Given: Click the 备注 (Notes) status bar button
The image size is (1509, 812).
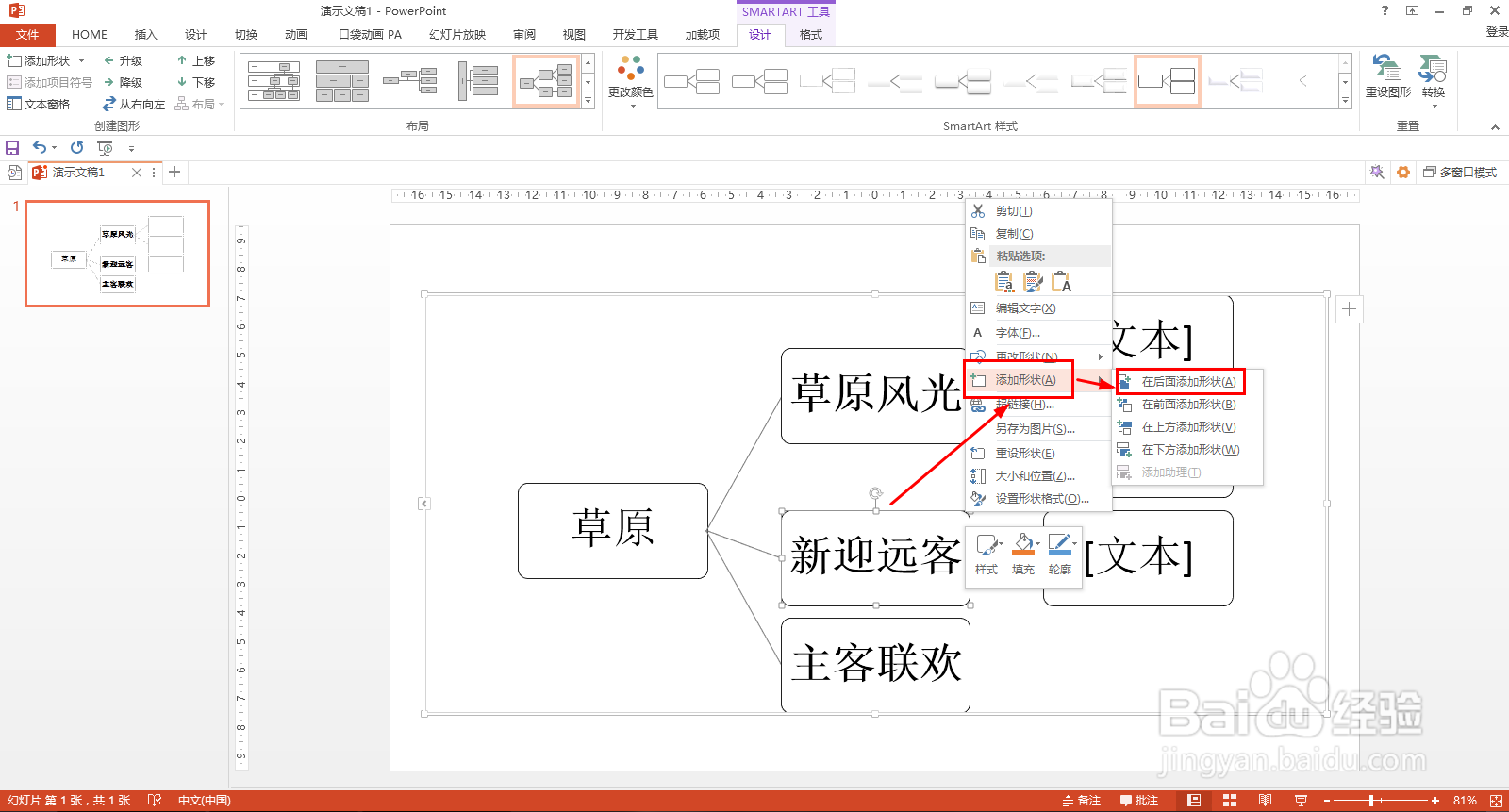Looking at the screenshot, I should (x=1082, y=801).
